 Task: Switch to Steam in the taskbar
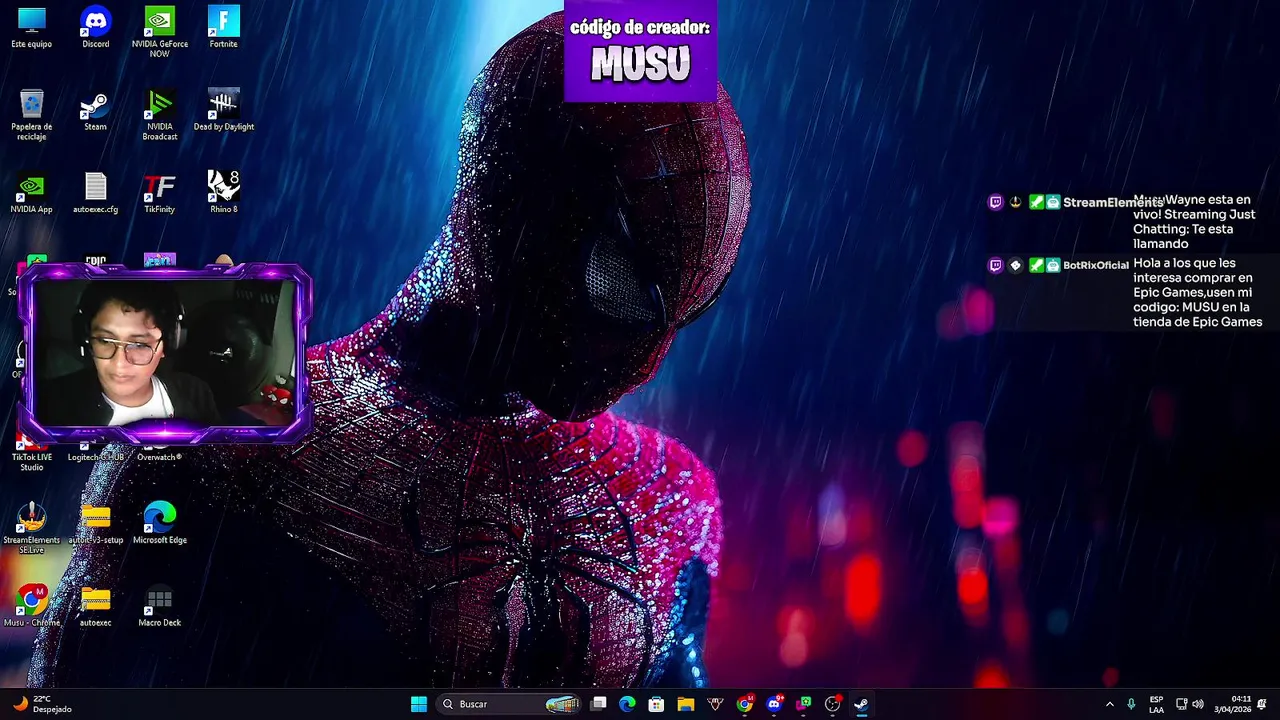click(x=861, y=704)
